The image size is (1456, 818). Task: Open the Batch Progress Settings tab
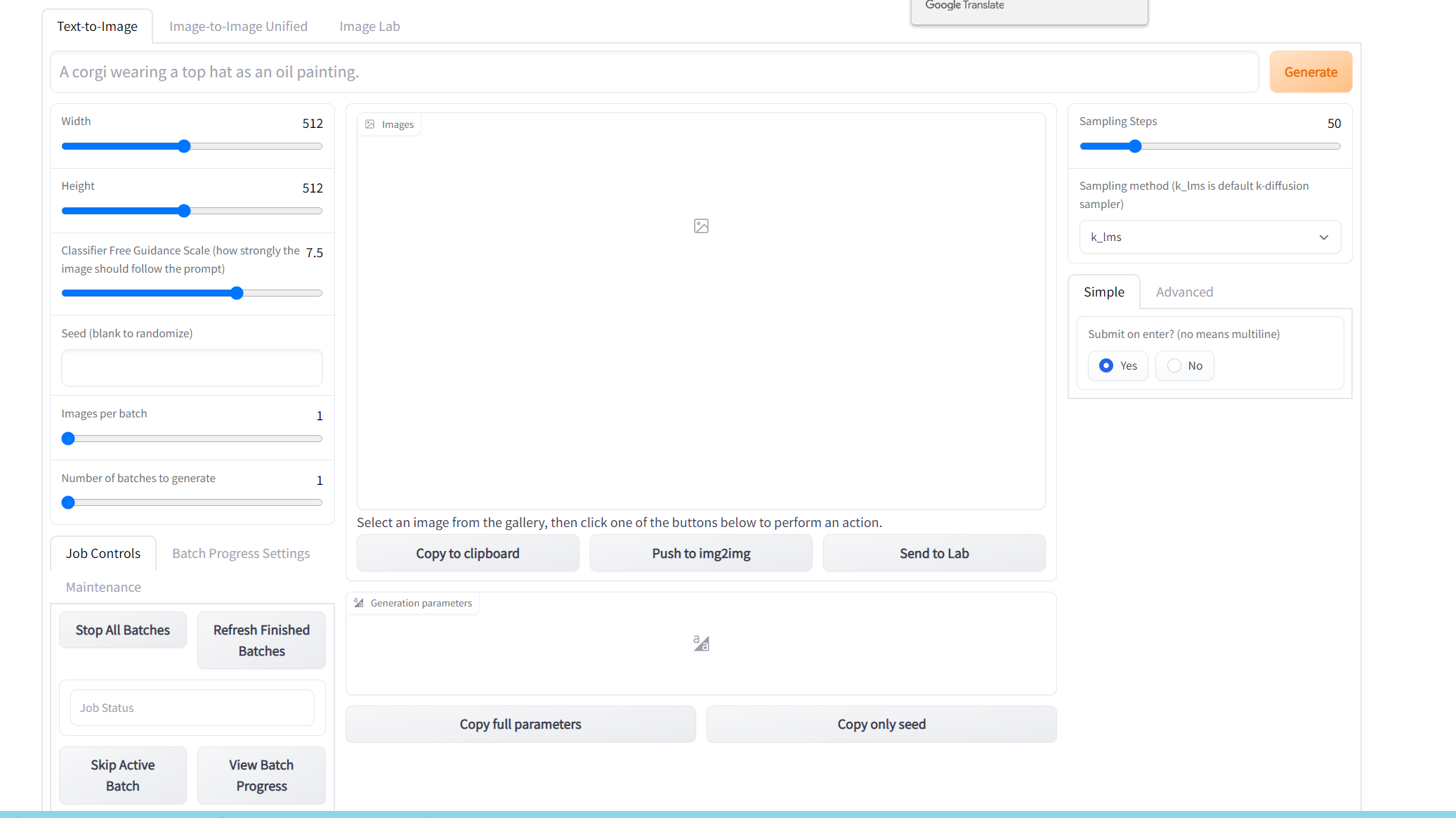click(241, 554)
